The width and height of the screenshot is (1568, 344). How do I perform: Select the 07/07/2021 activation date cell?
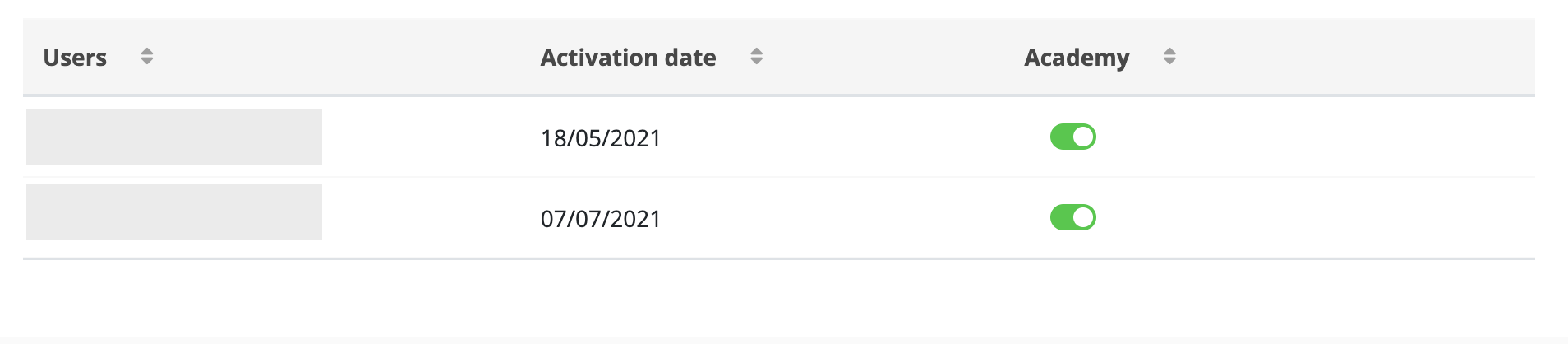[601, 219]
